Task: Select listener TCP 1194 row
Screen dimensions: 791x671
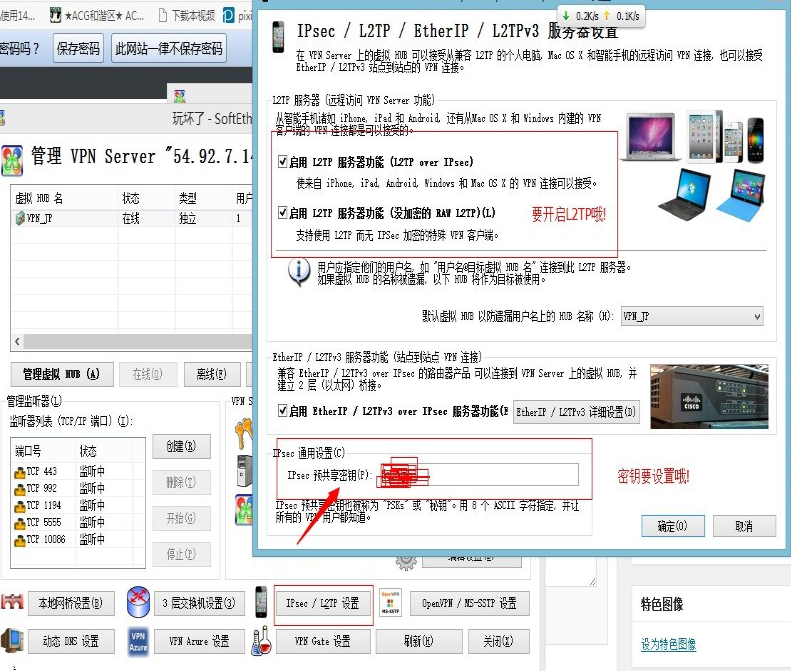Action: click(78, 506)
